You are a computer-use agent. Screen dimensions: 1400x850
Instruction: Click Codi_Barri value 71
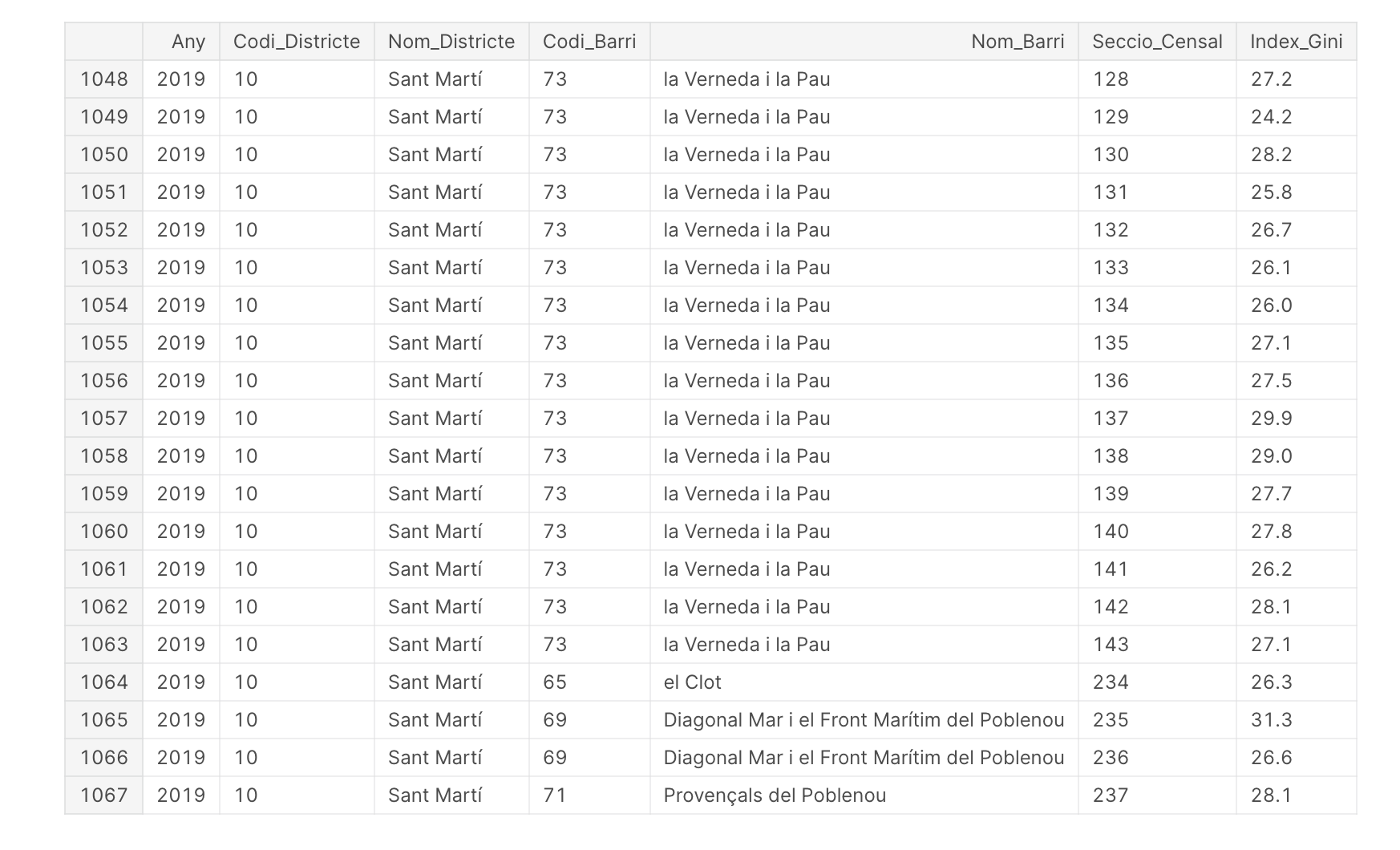pyautogui.click(x=555, y=795)
